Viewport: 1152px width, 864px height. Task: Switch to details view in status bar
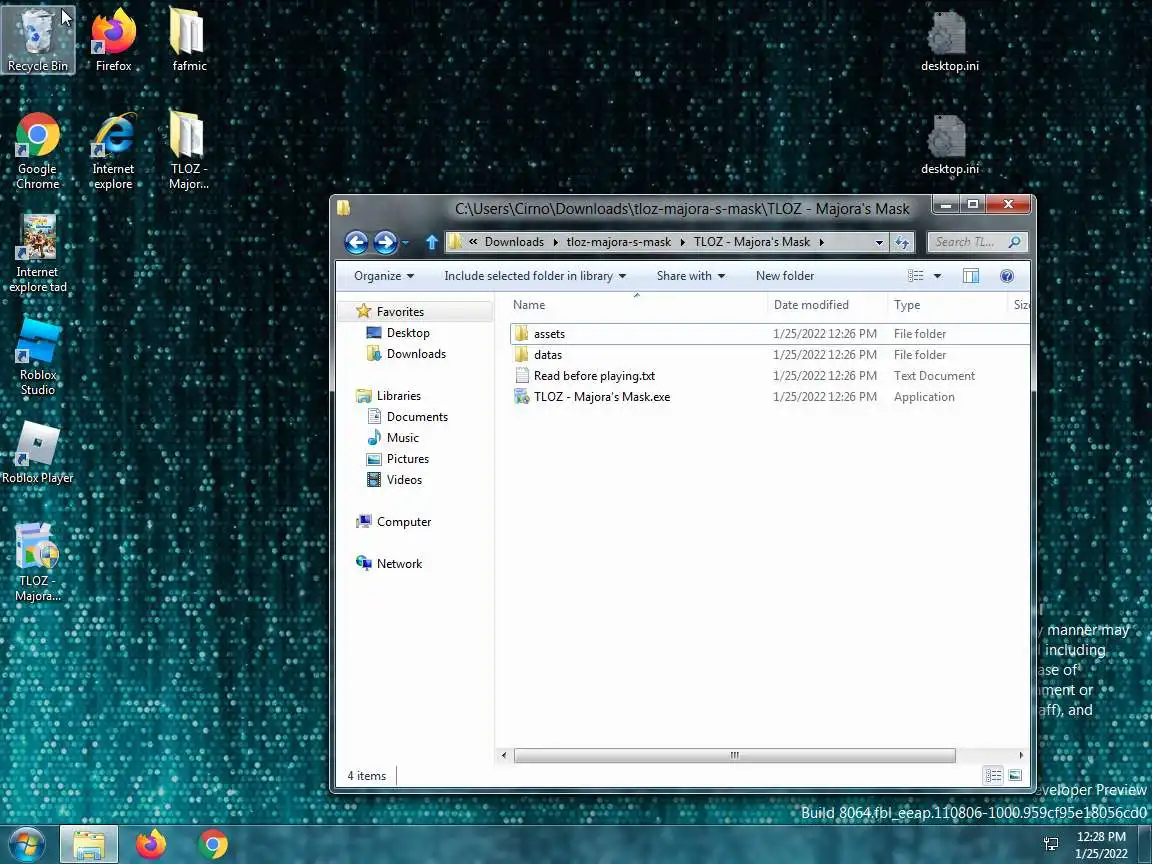(x=993, y=775)
